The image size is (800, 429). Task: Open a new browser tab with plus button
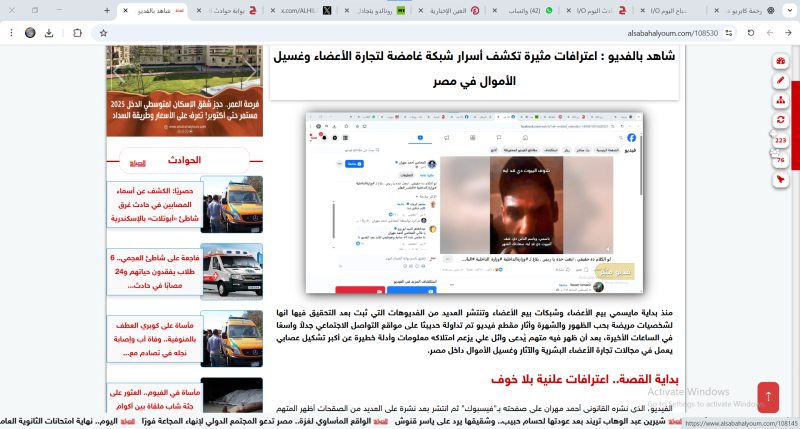coord(107,10)
